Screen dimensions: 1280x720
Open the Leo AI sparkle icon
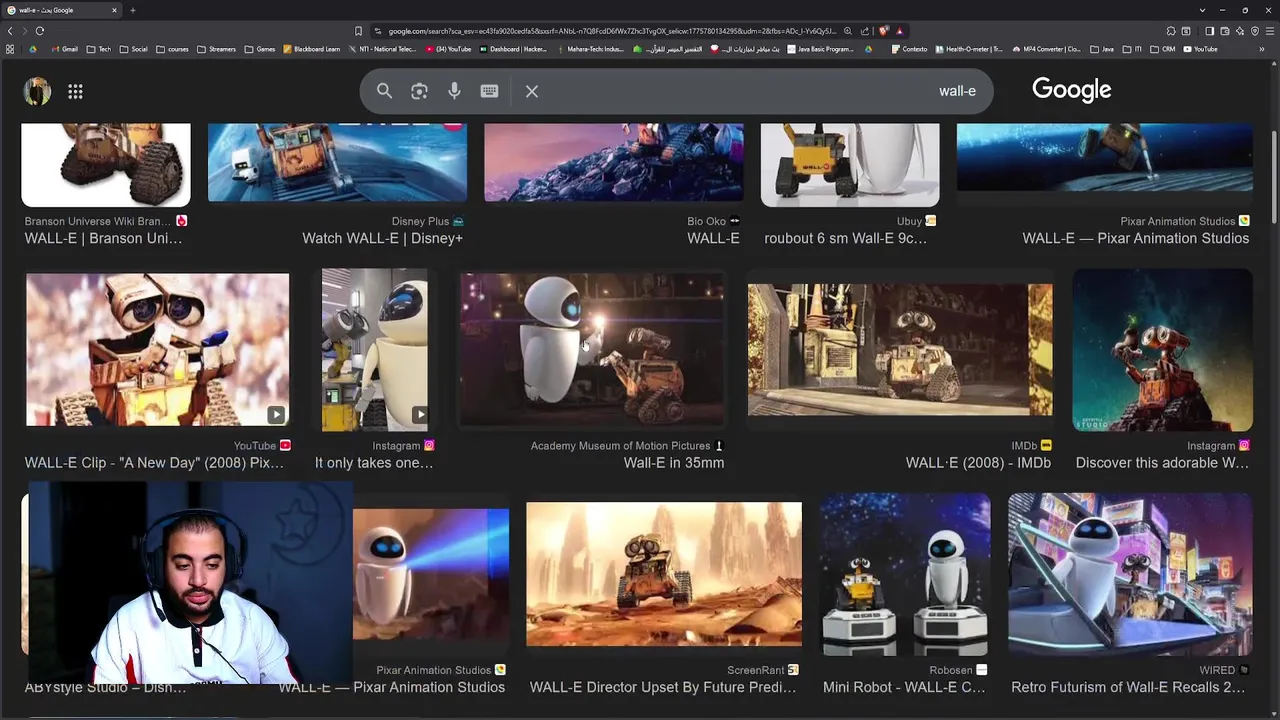[1240, 31]
